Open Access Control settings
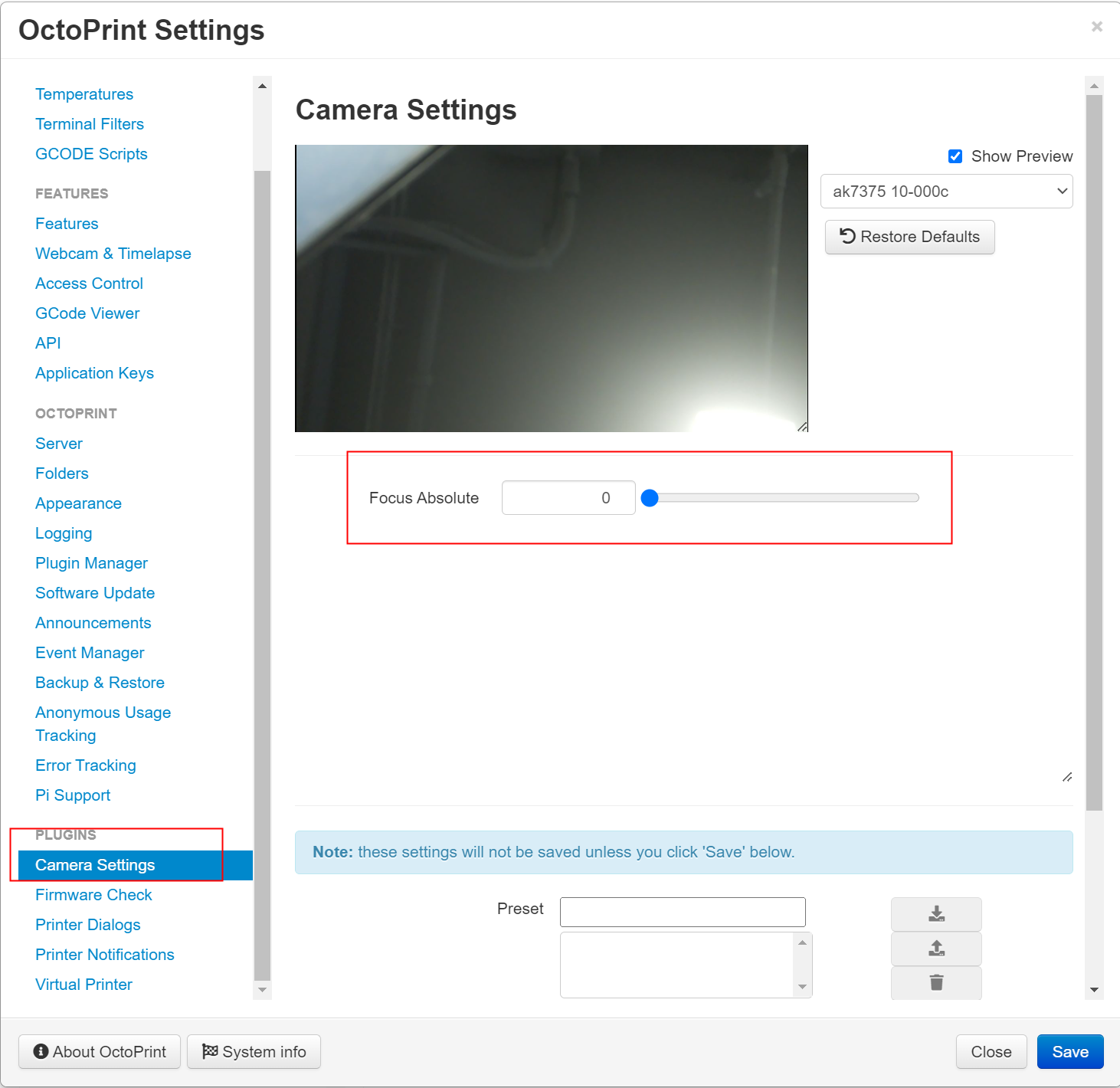The height and width of the screenshot is (1088, 1120). pos(89,283)
